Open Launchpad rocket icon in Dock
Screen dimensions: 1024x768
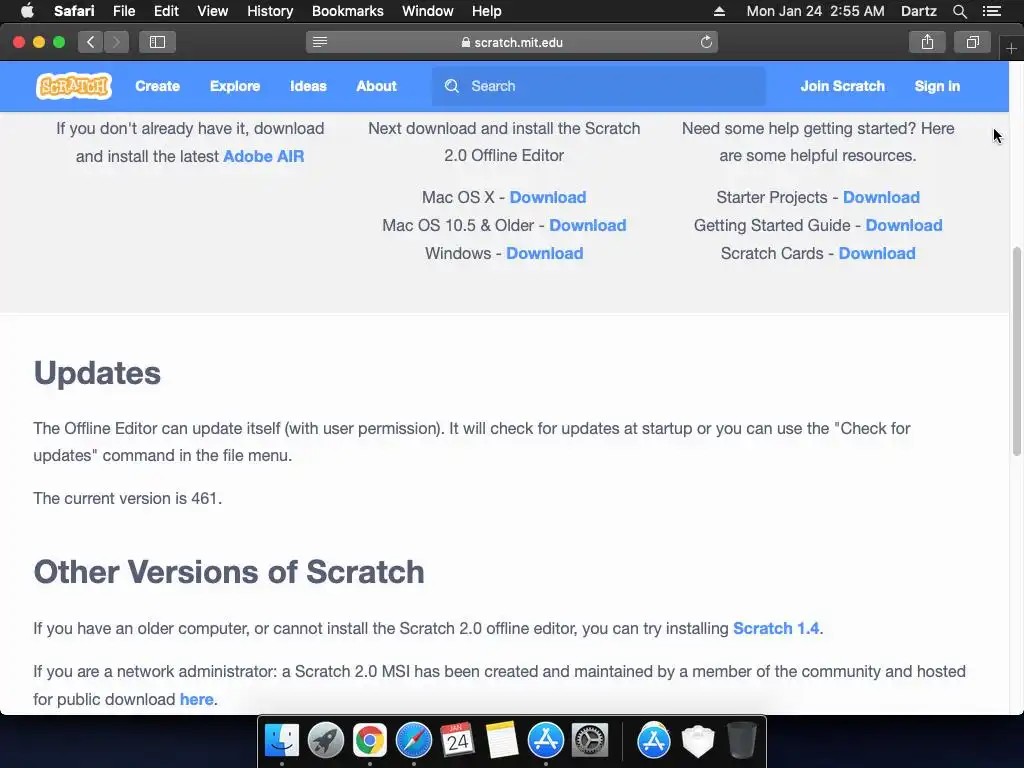tap(325, 741)
